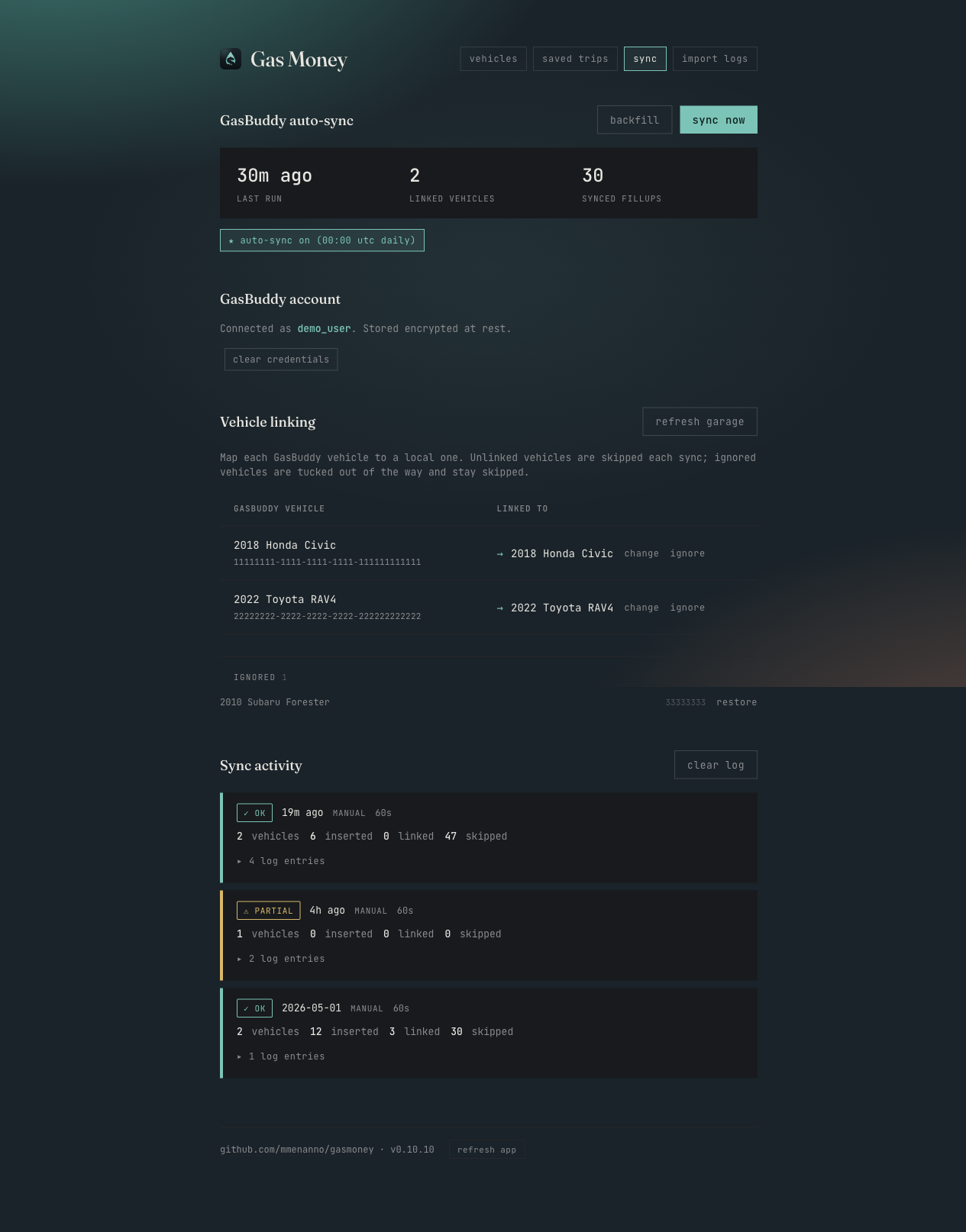Click change for 2022 Toyota RAV4
966x1232 pixels.
pyautogui.click(x=641, y=608)
